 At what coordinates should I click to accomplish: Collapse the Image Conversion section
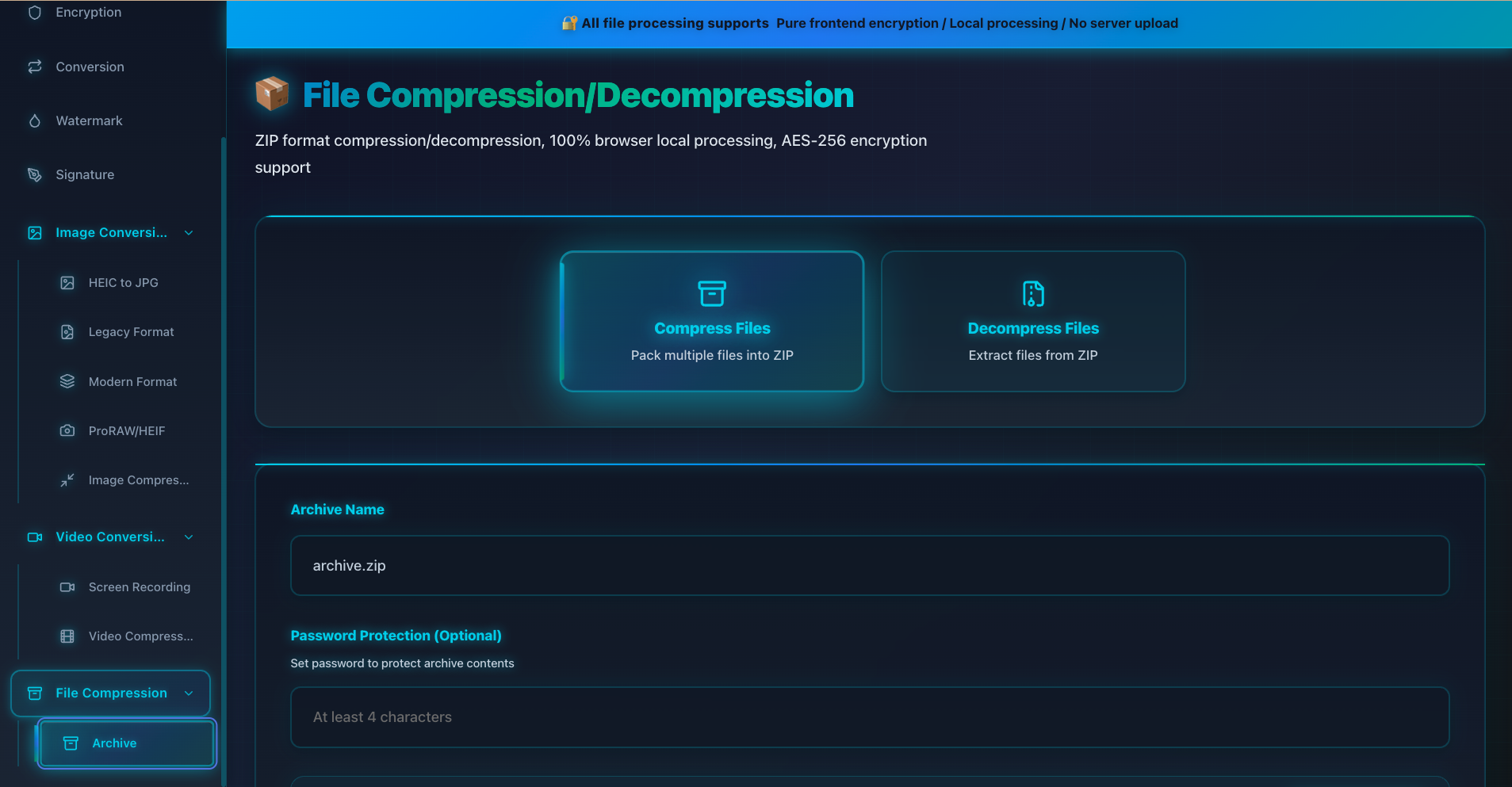(x=189, y=232)
